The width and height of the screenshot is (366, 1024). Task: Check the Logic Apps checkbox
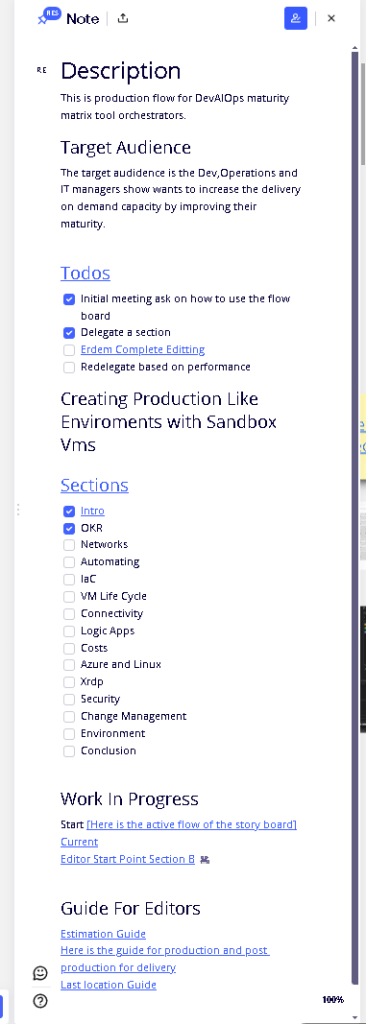[69, 632]
